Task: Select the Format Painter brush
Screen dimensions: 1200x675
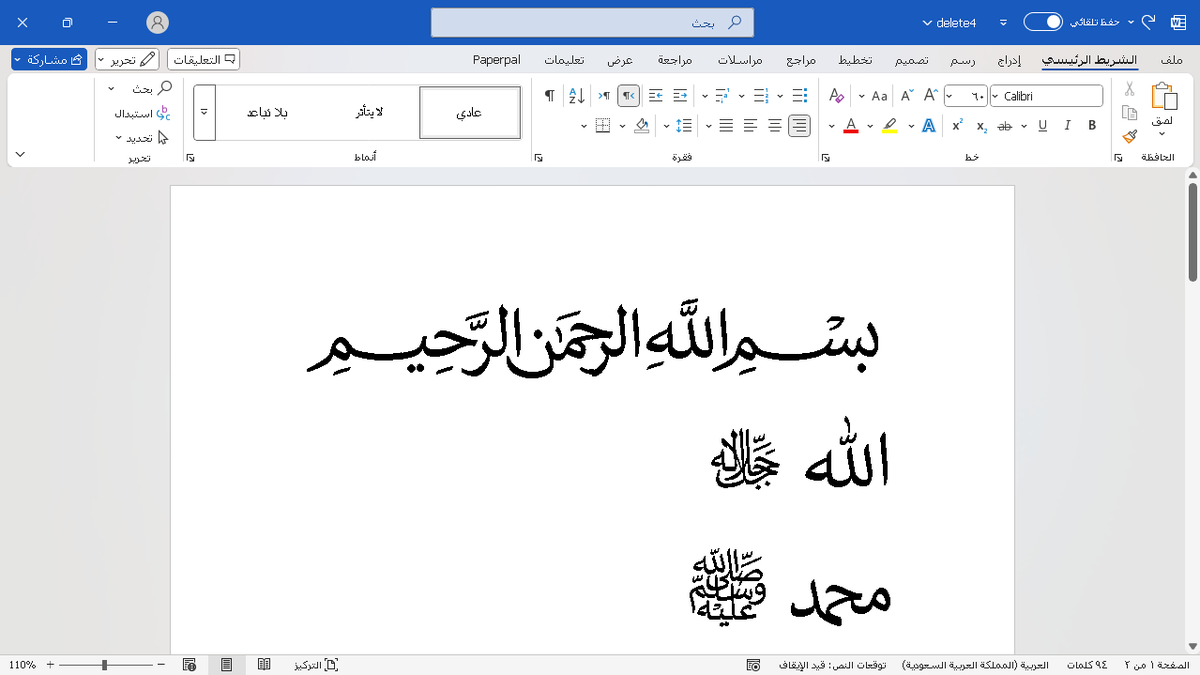Action: pos(1130,136)
